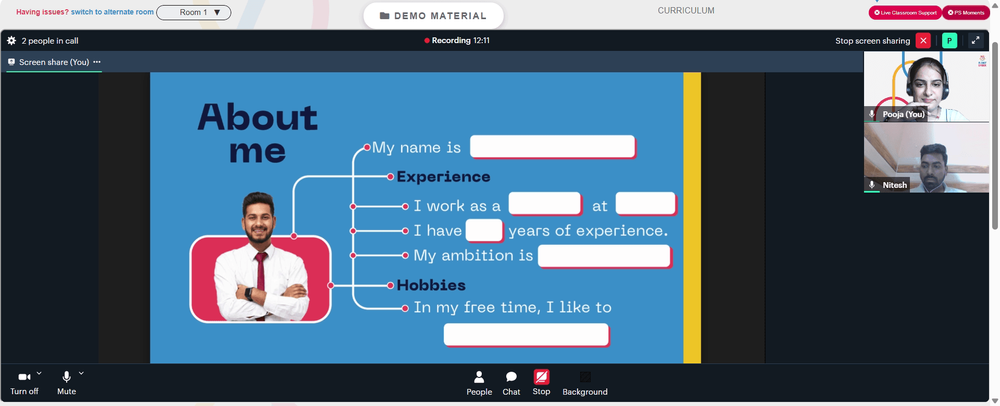The height and width of the screenshot is (406, 1000).
Task: Click red X to stop screen sharing
Action: 923,41
